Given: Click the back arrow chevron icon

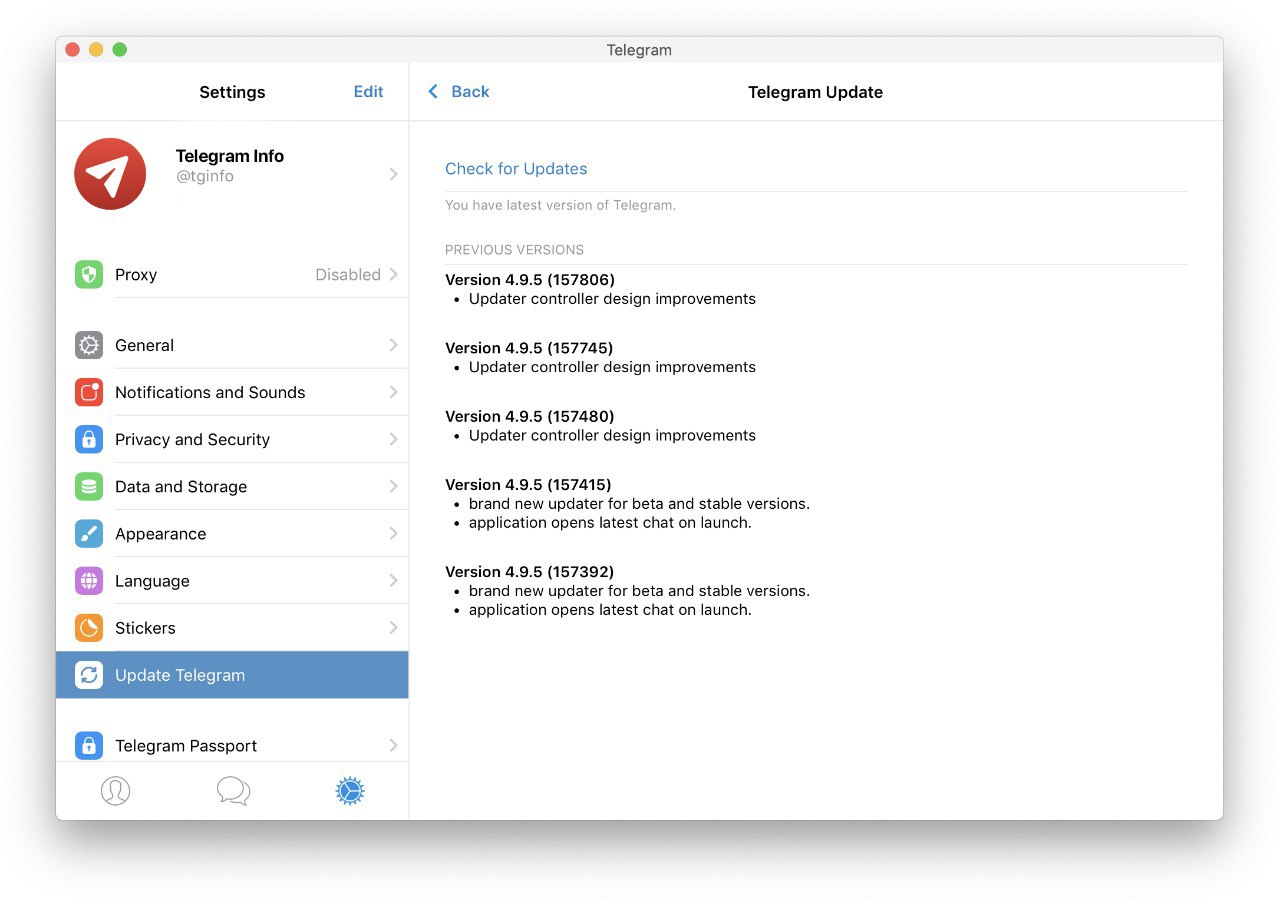Looking at the screenshot, I should tap(433, 91).
